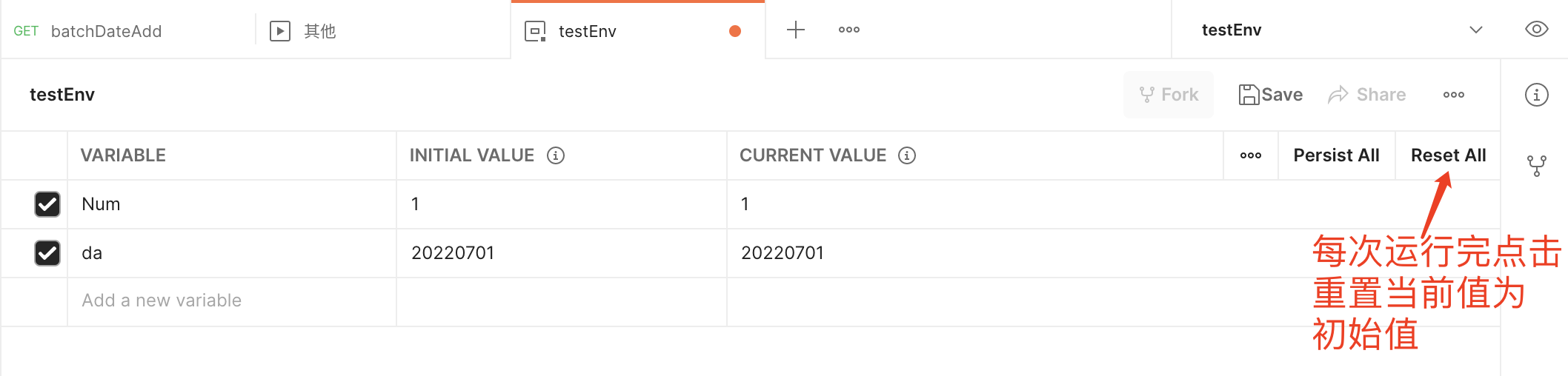The width and height of the screenshot is (1568, 376).
Task: Open column options three-dot menu beside Persist All
Action: tap(1251, 155)
